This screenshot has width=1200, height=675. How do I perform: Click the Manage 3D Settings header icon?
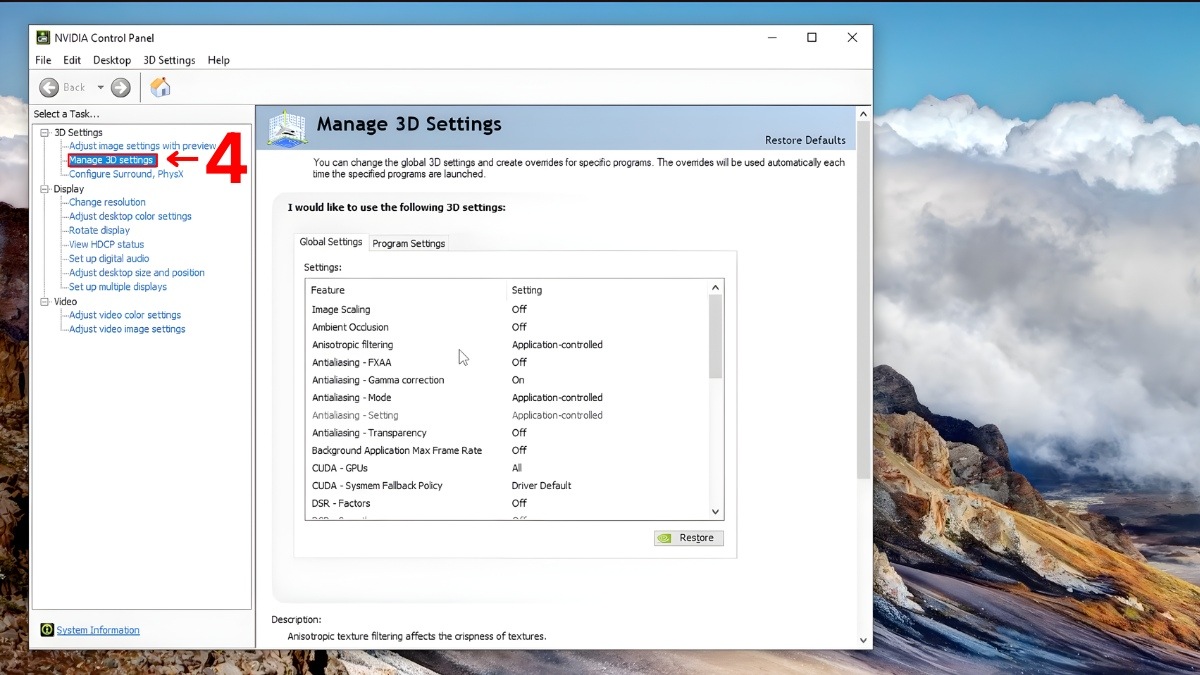coord(287,128)
